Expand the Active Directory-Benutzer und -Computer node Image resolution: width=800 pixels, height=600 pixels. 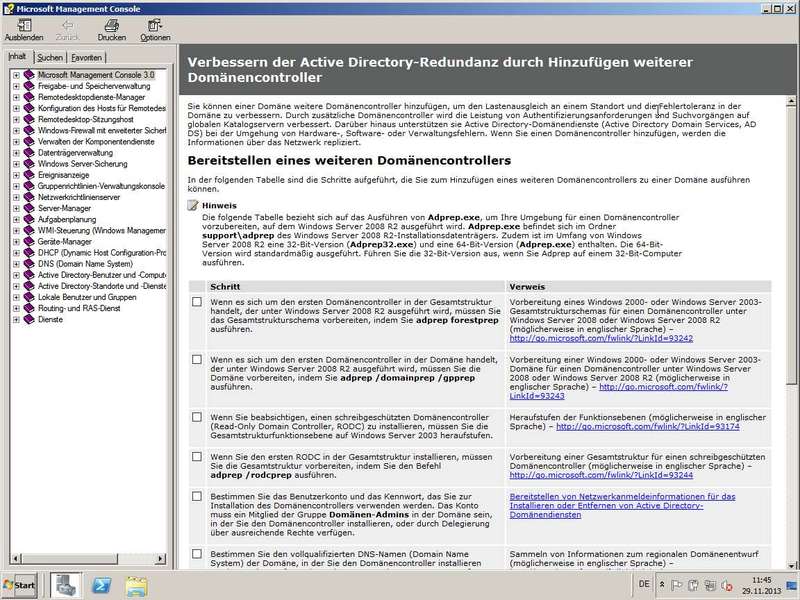point(16,275)
